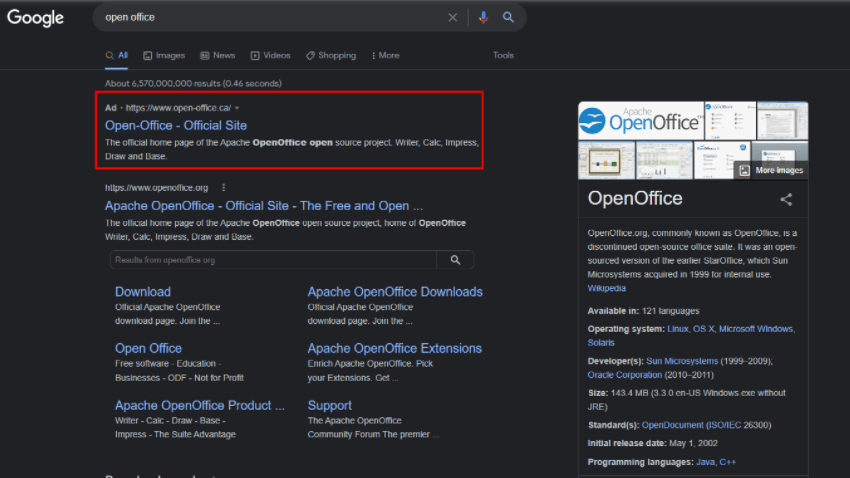
Task: Switch to the Videos tab
Action: click(x=271, y=55)
